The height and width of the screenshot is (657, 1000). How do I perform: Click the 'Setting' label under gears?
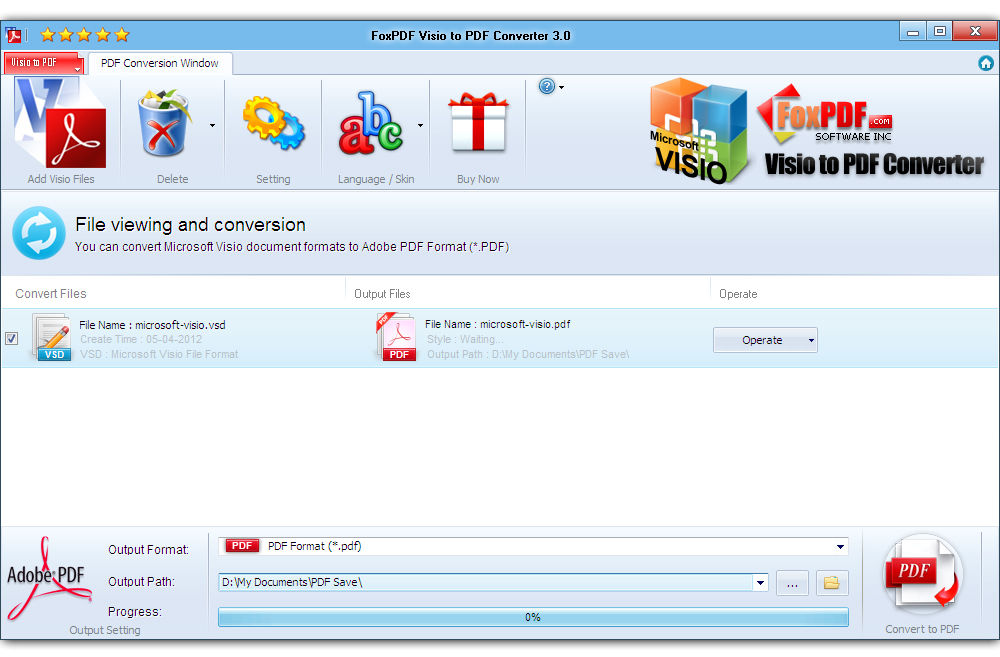[273, 179]
